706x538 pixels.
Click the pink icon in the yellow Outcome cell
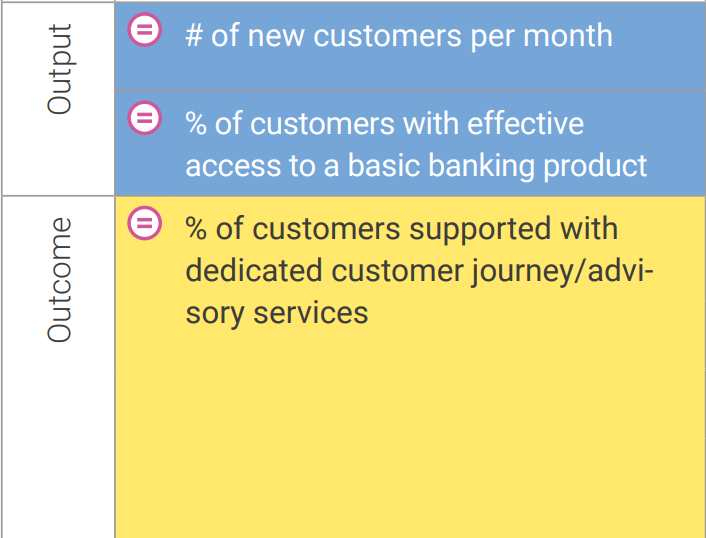click(145, 223)
